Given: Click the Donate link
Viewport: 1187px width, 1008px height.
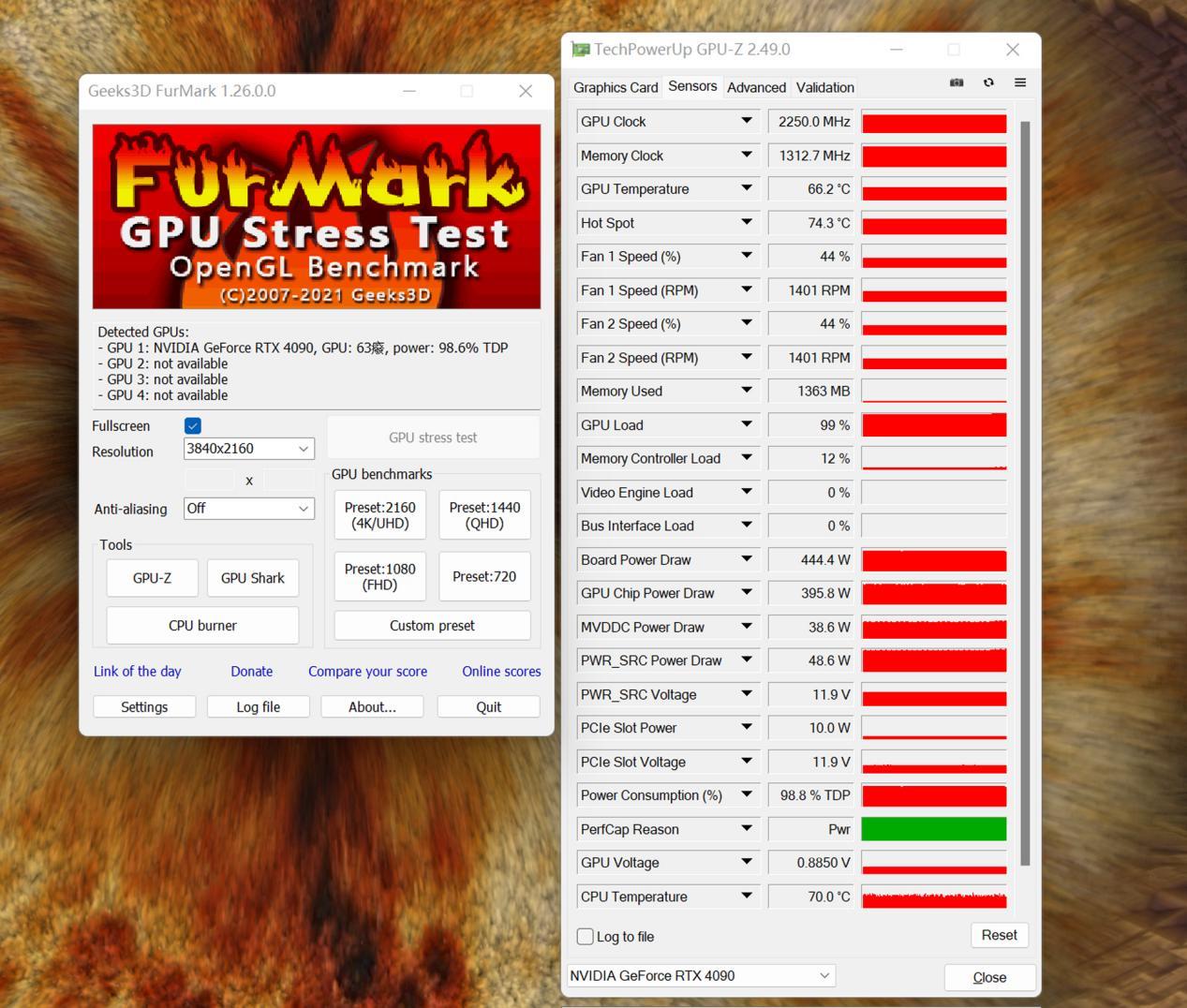Looking at the screenshot, I should (x=252, y=672).
